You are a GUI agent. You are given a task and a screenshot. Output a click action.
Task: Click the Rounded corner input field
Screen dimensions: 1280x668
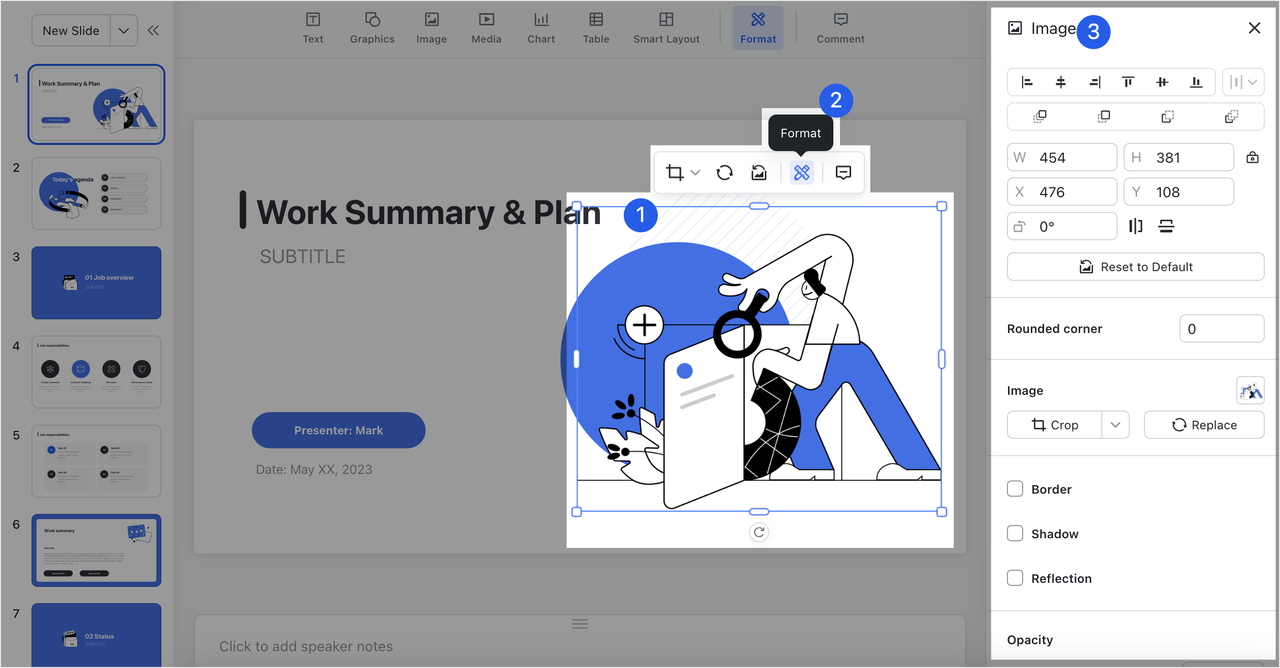[x=1221, y=329]
